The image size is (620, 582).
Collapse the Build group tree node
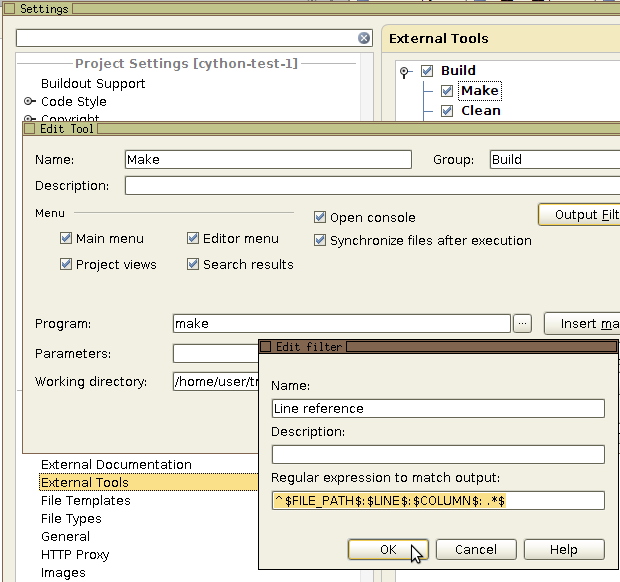point(404,72)
